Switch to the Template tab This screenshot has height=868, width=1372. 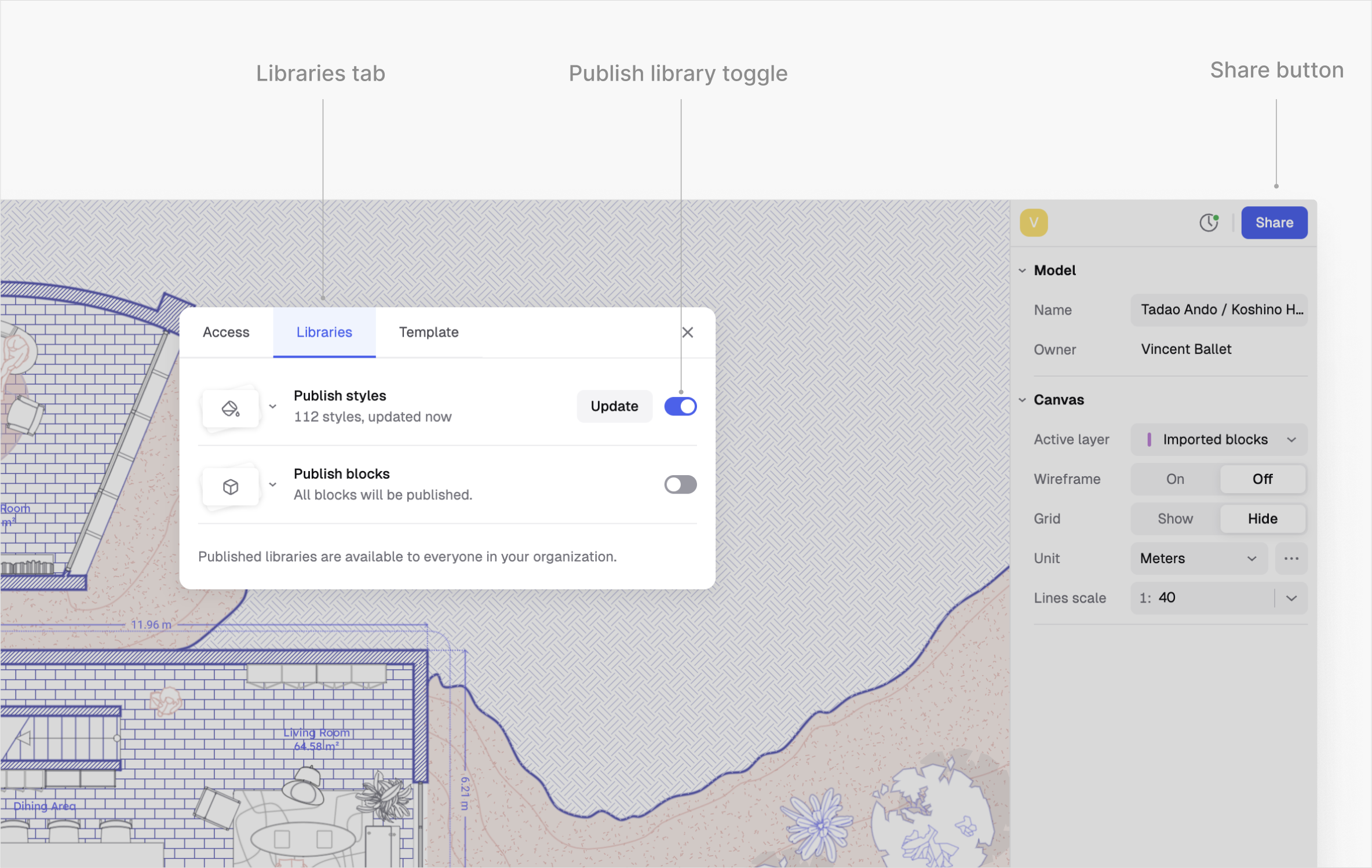(x=428, y=332)
